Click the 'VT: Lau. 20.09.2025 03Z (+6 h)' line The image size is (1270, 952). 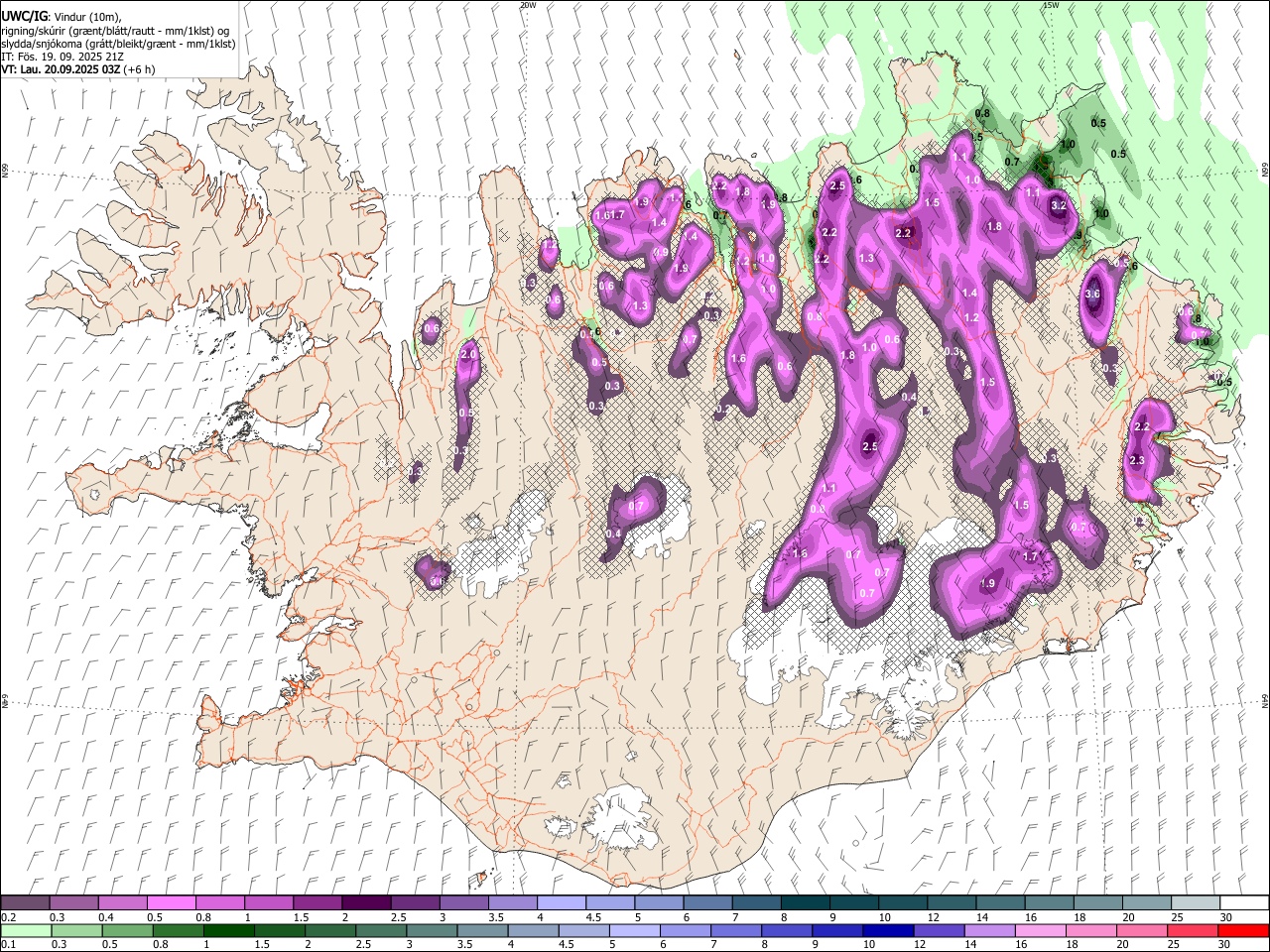coord(78,68)
